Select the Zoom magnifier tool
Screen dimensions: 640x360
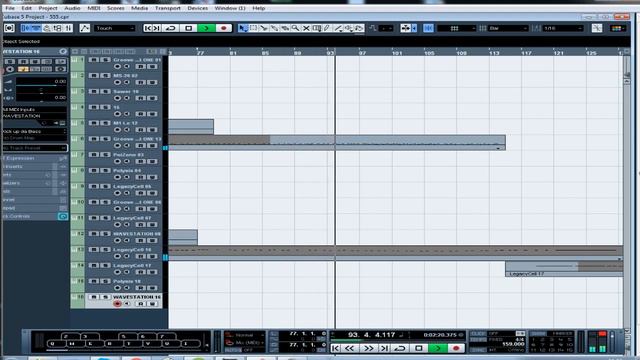295,28
